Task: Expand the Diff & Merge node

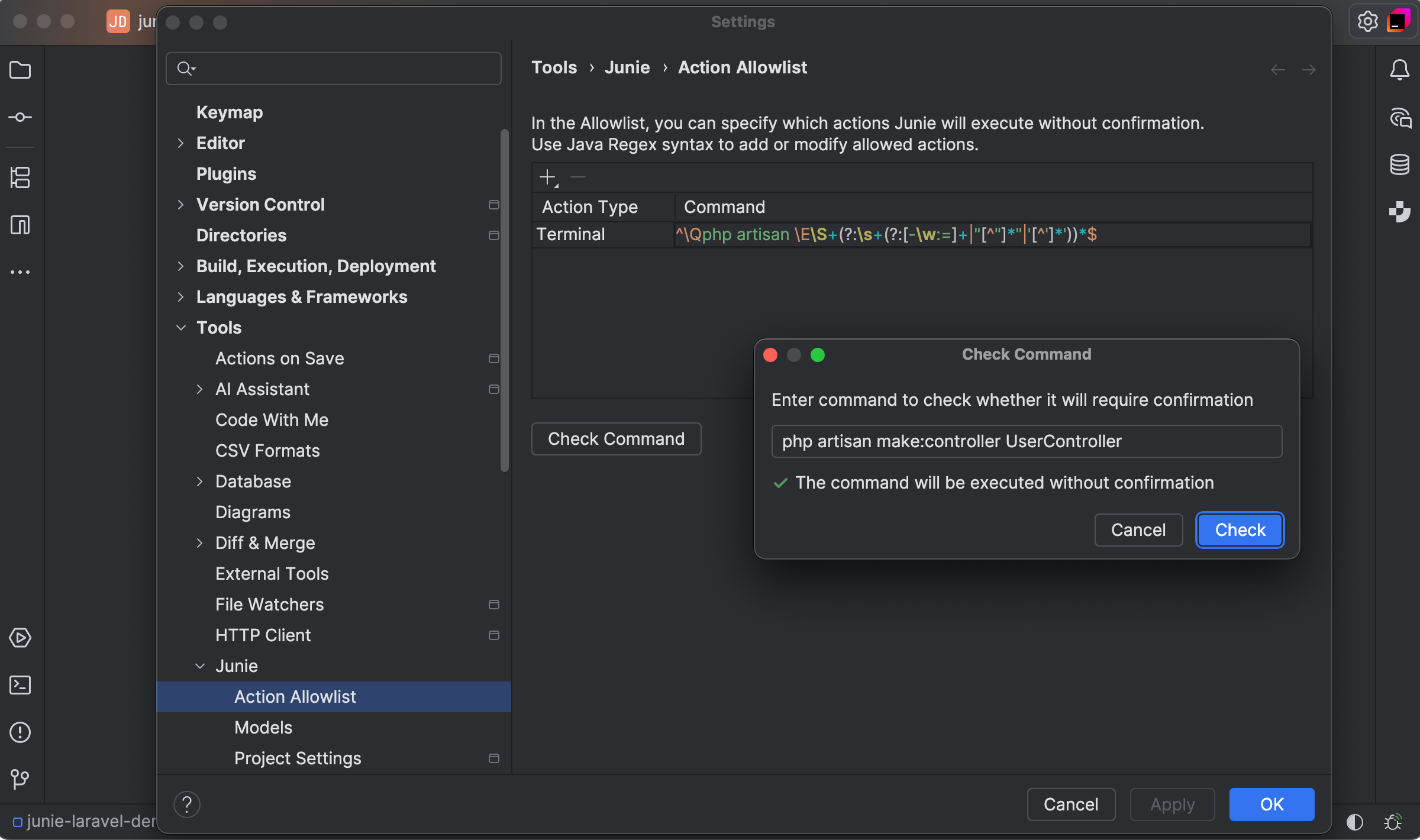Action: pos(200,543)
